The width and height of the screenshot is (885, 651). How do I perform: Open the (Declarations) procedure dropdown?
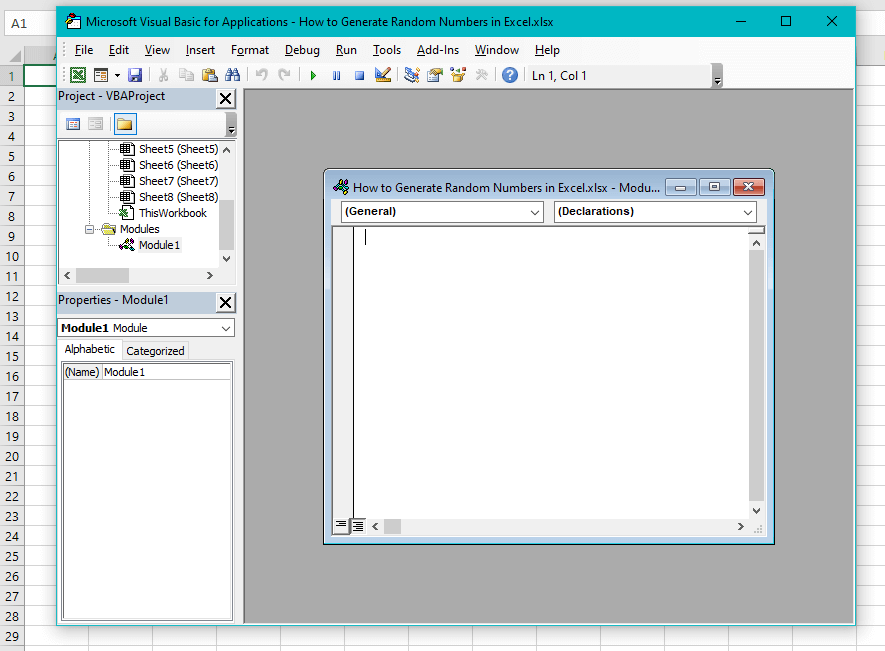pyautogui.click(x=748, y=212)
